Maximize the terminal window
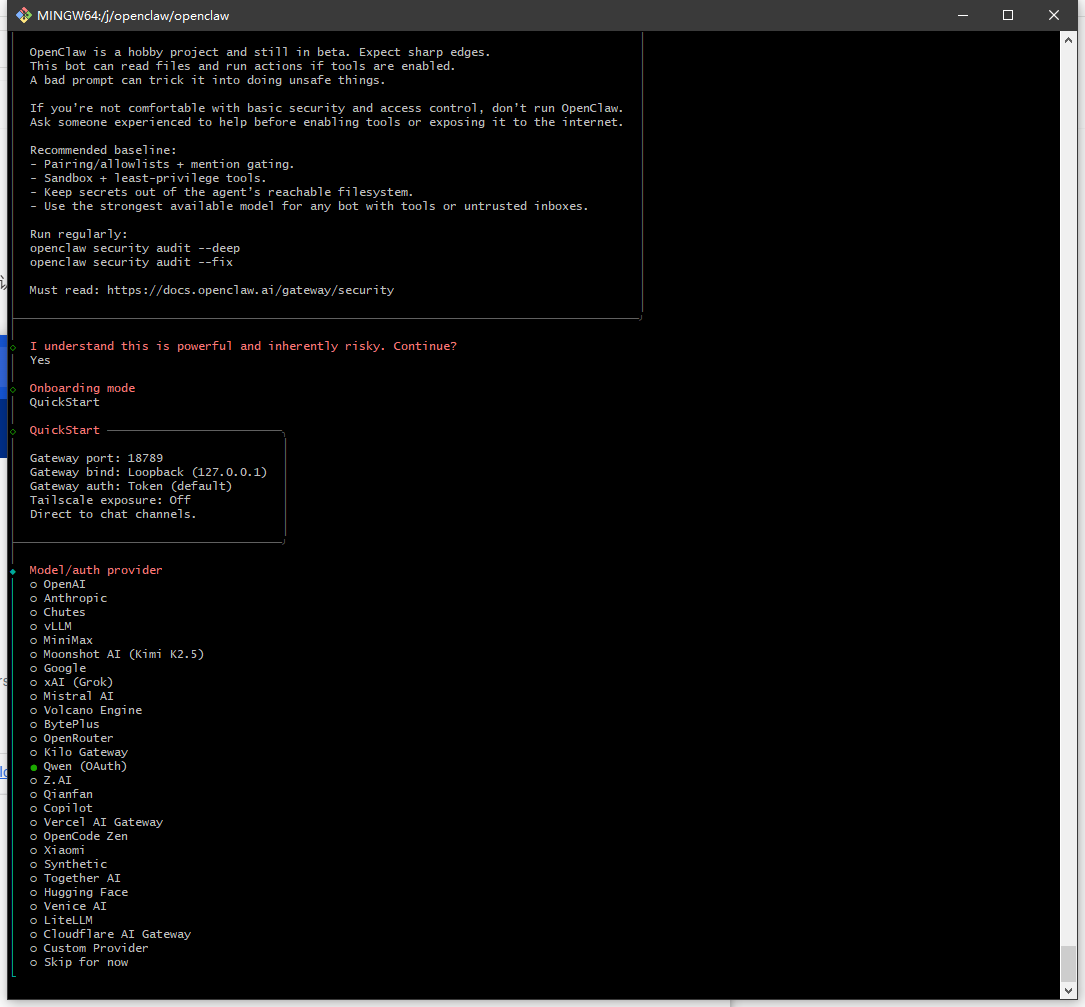 1008,15
